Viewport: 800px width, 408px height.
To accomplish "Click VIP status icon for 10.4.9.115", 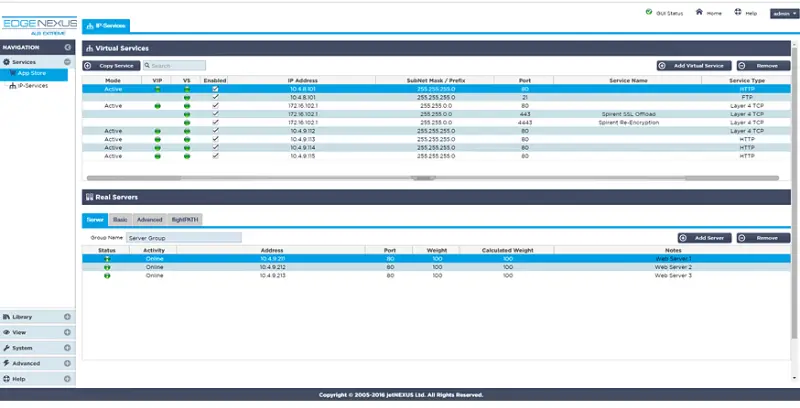I will (x=158, y=156).
